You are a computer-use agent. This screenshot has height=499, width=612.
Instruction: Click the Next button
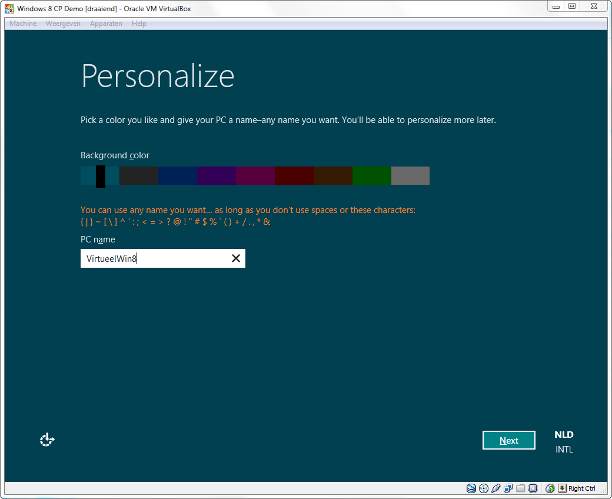pyautogui.click(x=509, y=440)
